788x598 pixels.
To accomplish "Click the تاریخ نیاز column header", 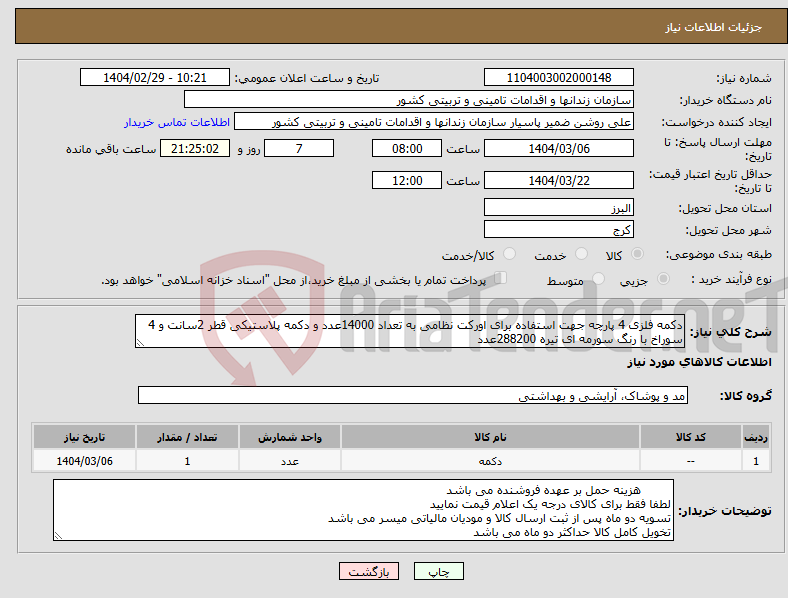I will [84, 437].
